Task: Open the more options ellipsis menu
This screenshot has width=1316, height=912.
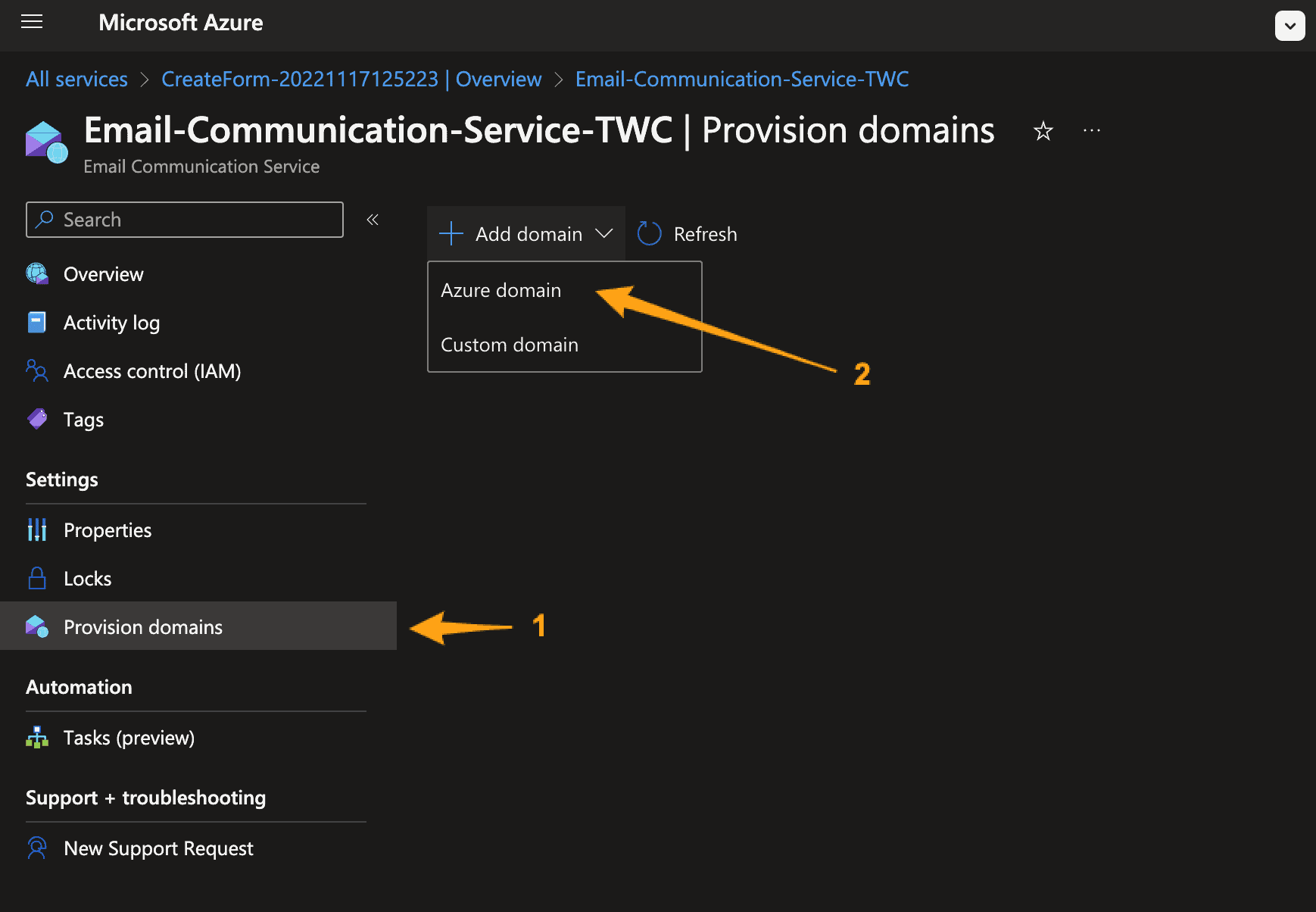Action: [1092, 131]
